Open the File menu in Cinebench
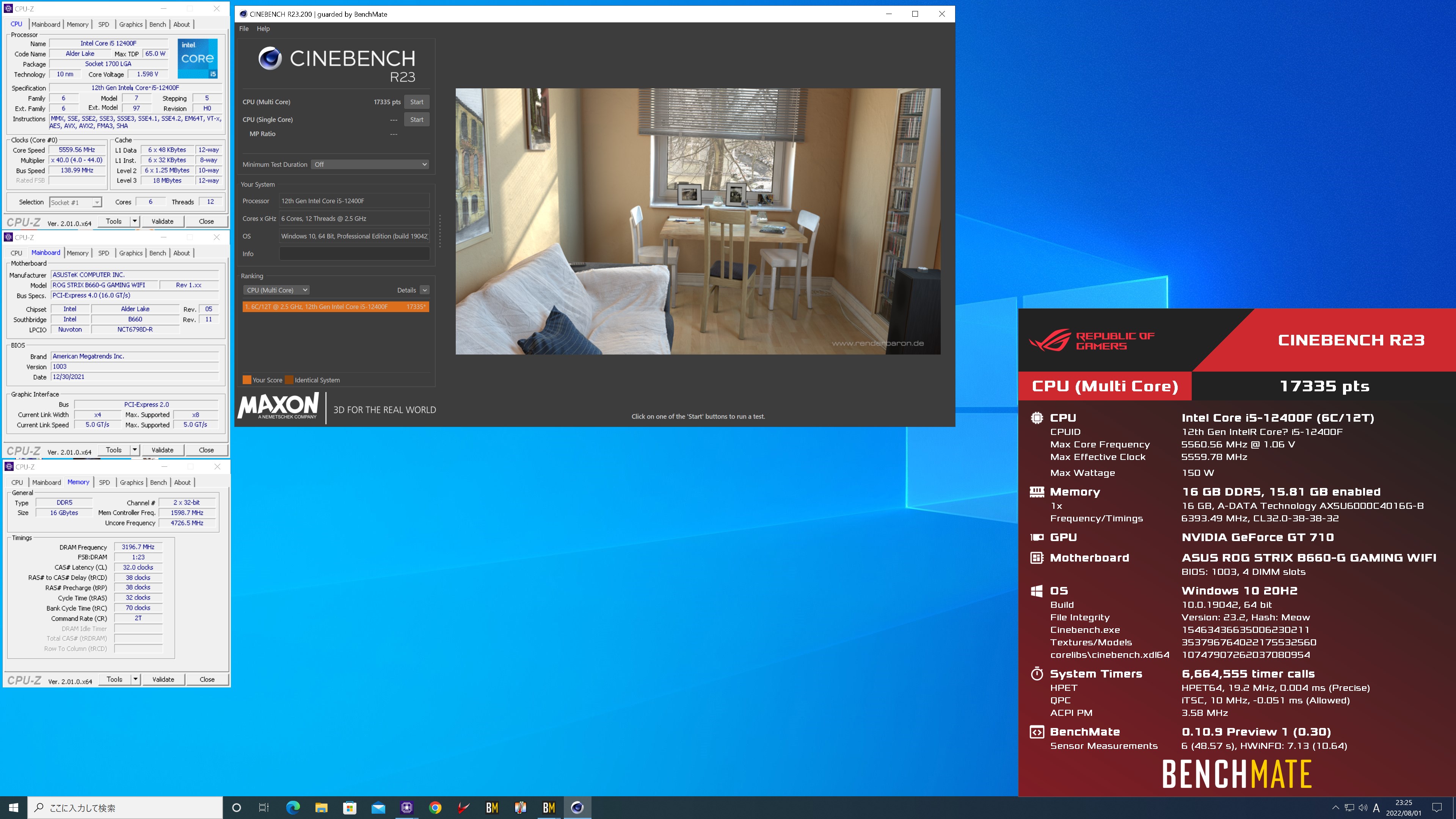Image resolution: width=1456 pixels, height=819 pixels. 243,29
